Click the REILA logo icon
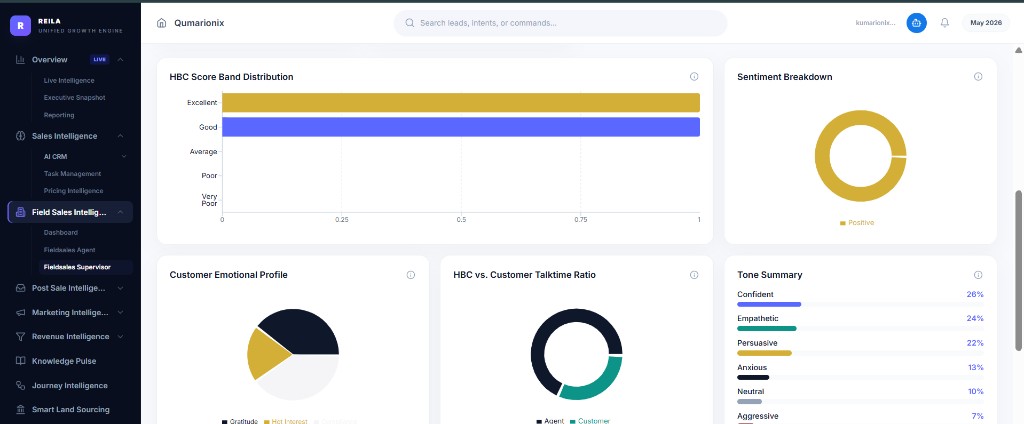 tap(20, 25)
